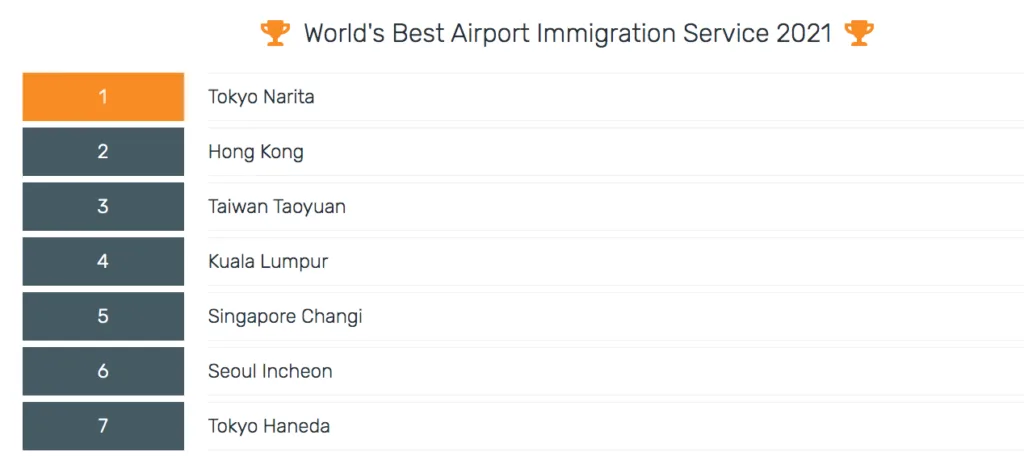Viewport: 1024px width, 456px height.
Task: Select the rank 2 number box
Action: coord(103,152)
